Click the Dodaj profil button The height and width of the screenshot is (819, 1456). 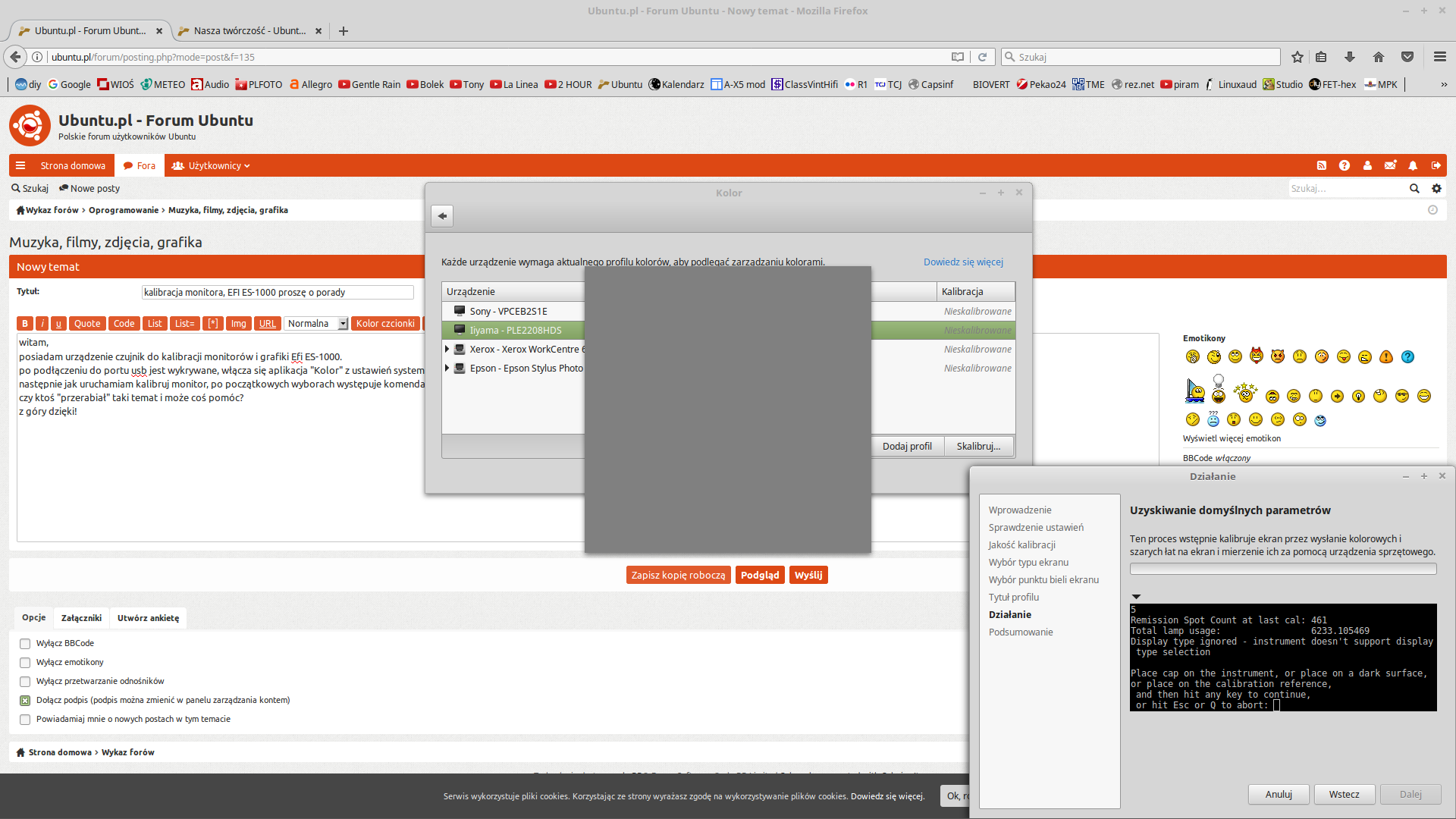(x=907, y=446)
